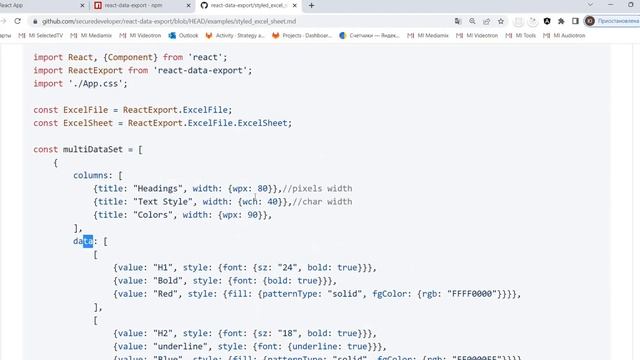640x360 pixels.
Task: Click the "H1" value string
Action: click(163, 268)
